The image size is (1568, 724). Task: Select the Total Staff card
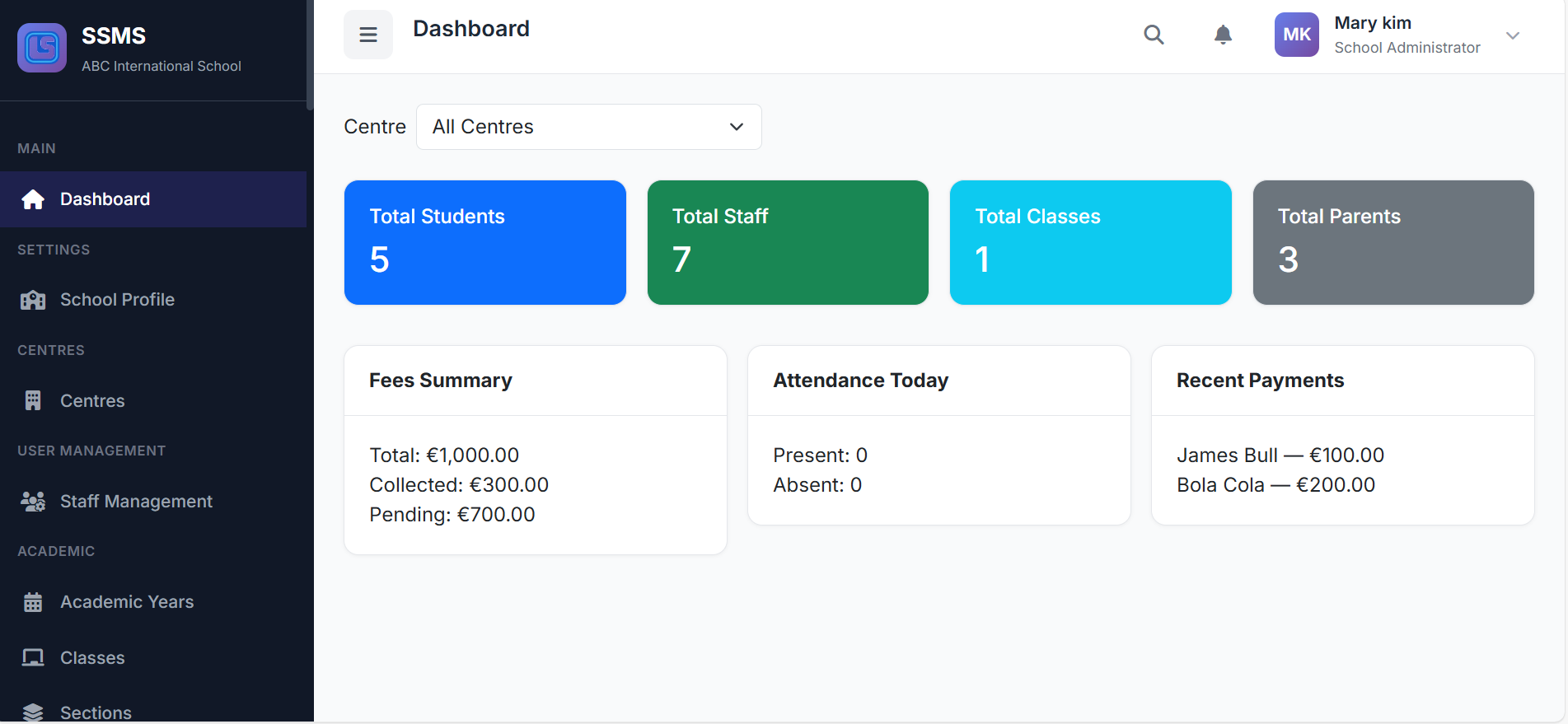788,242
